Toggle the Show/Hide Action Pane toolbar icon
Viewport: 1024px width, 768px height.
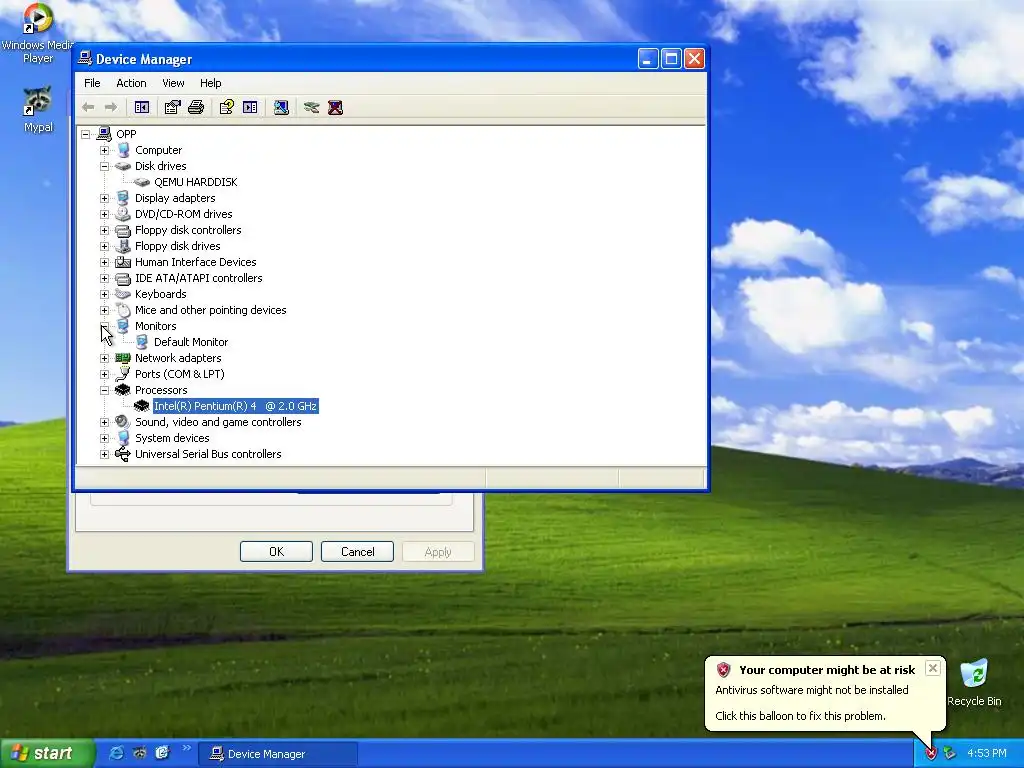(250, 107)
